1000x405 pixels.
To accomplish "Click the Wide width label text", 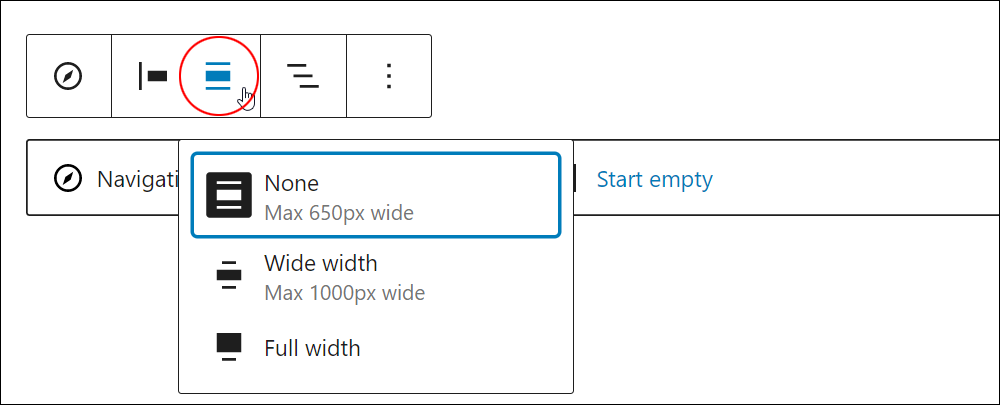I will tap(321, 263).
